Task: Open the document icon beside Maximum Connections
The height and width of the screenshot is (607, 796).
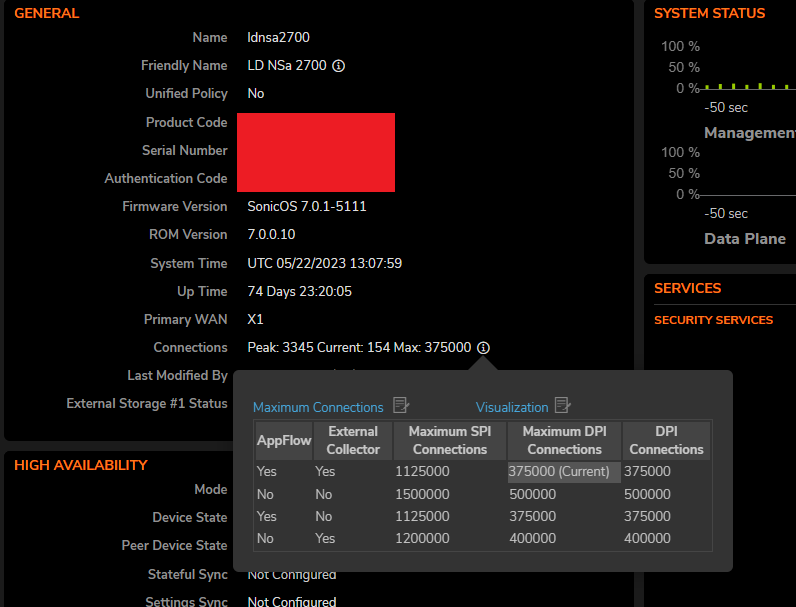Action: pos(401,406)
